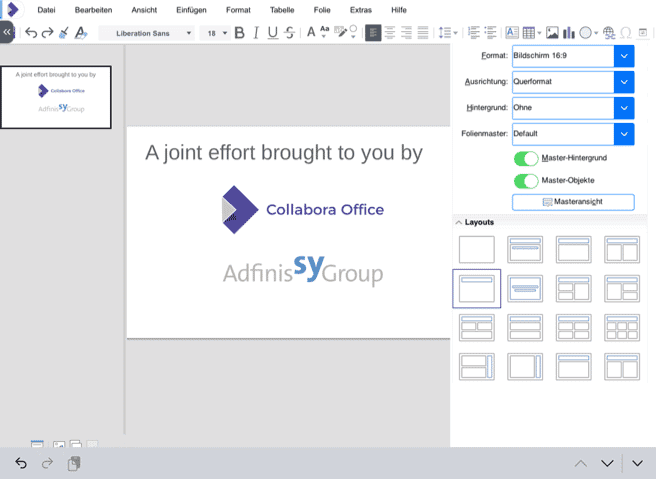Open the Folienmaster dropdown
Screen dimensions: 656x479
click(624, 133)
